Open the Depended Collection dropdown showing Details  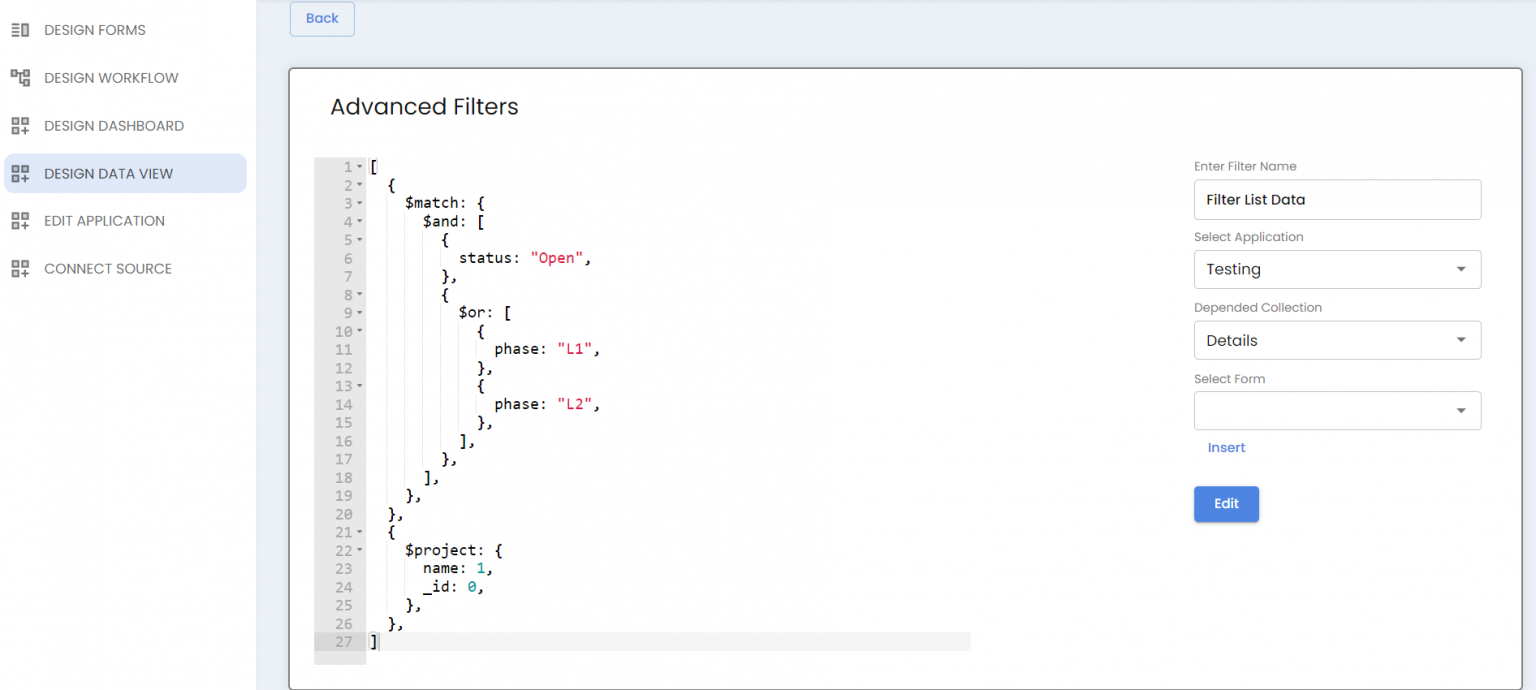[x=1461, y=340]
